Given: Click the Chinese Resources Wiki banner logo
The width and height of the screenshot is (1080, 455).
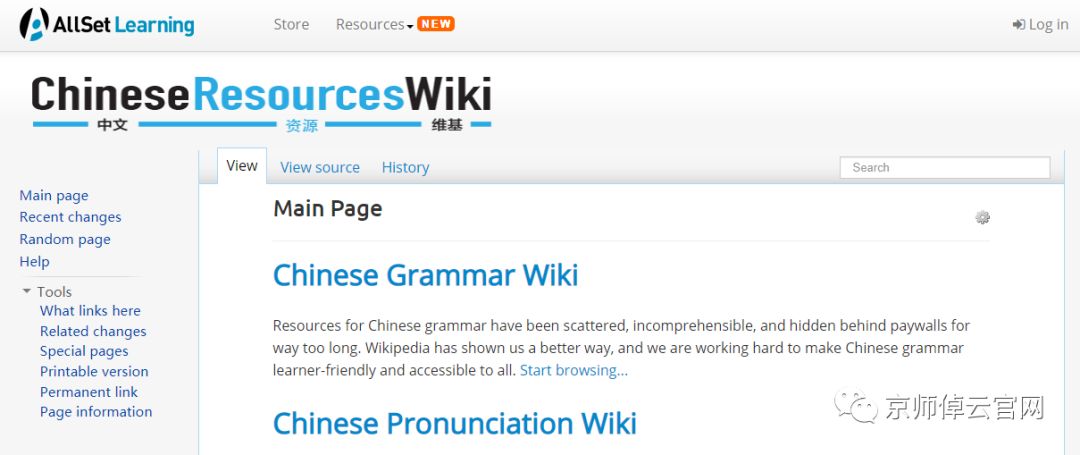Looking at the screenshot, I should pyautogui.click(x=261, y=103).
